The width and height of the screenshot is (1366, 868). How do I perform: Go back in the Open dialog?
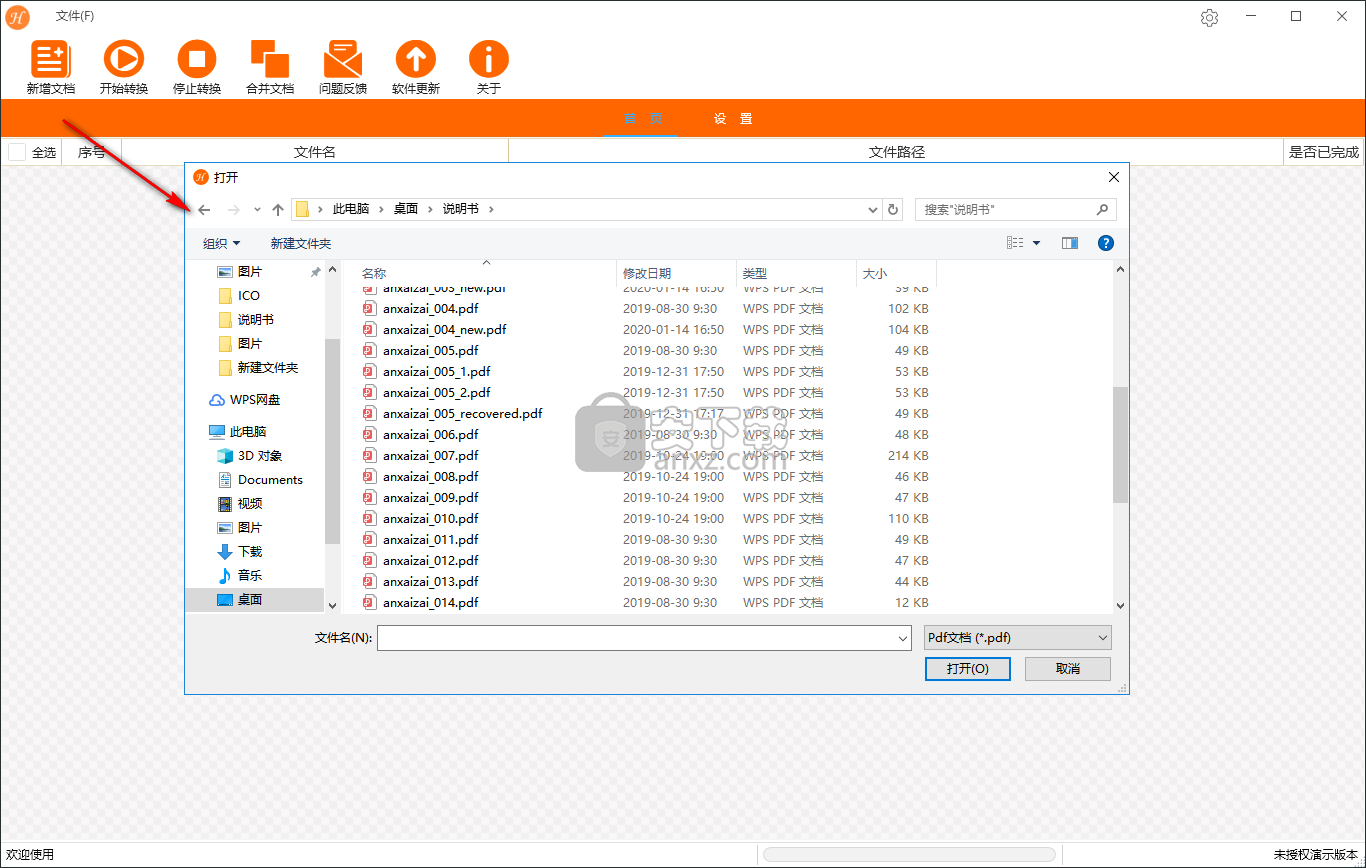(x=204, y=210)
